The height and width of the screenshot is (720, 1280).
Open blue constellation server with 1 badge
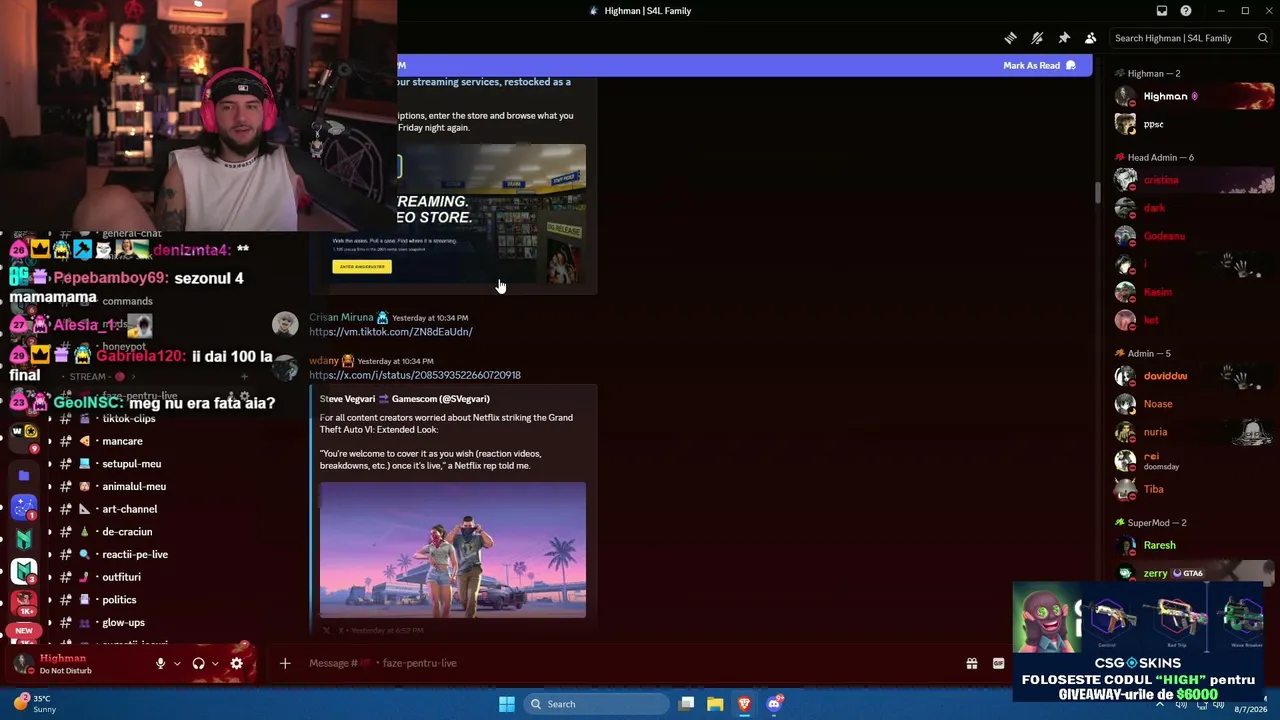click(x=24, y=507)
